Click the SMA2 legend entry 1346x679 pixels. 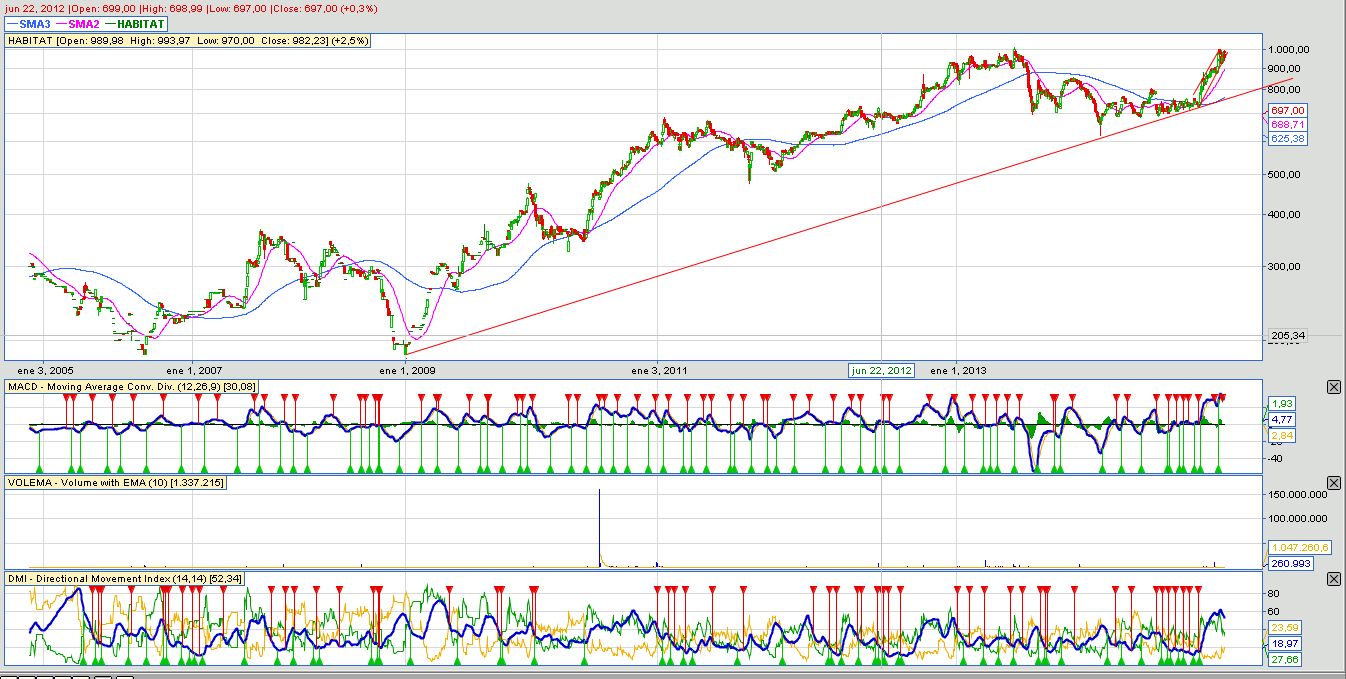[84, 24]
